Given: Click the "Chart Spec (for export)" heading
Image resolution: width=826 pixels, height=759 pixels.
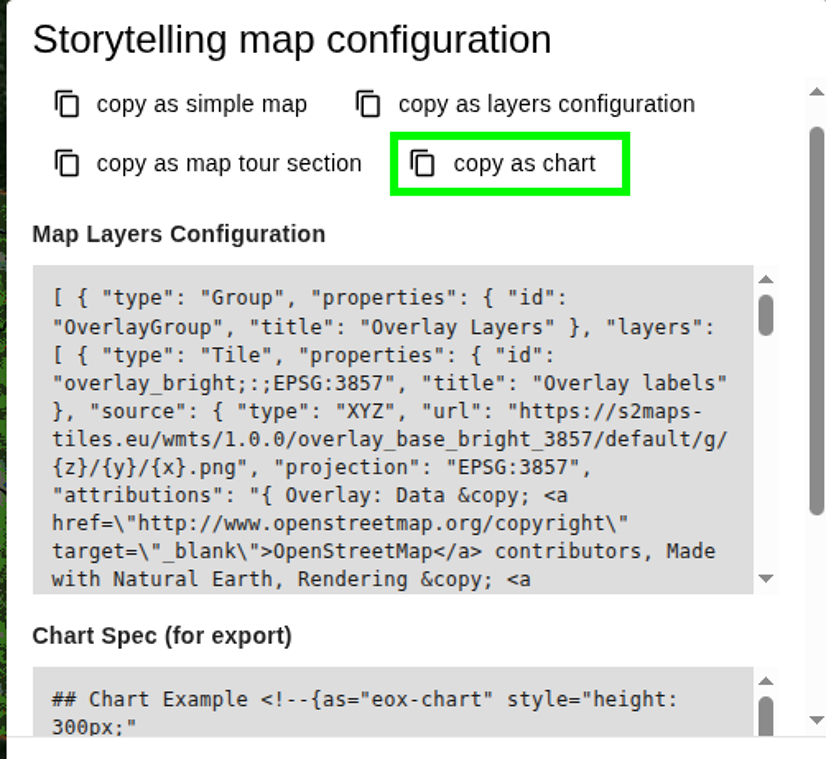Looking at the screenshot, I should (x=162, y=636).
